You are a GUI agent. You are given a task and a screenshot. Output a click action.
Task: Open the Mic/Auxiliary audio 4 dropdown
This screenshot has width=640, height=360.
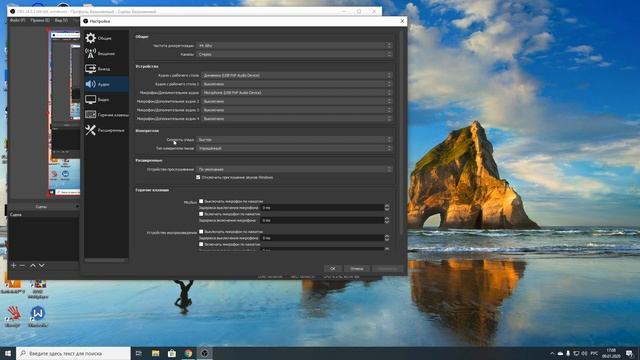[x=296, y=119]
